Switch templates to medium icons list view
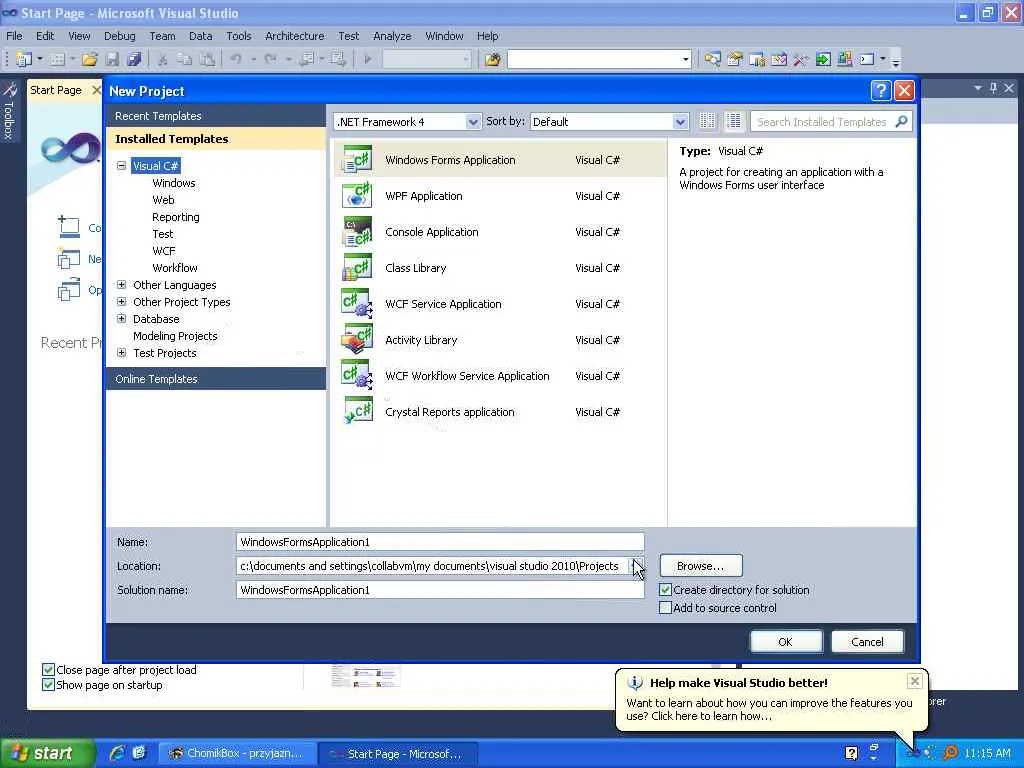The image size is (1024, 768). coord(733,121)
